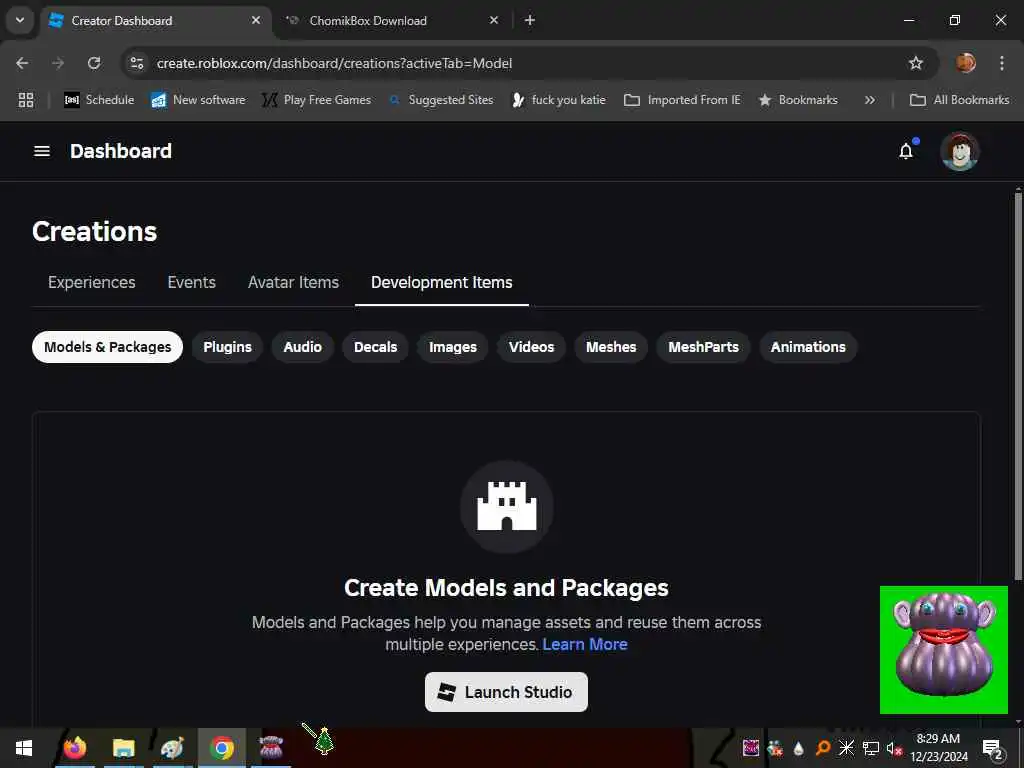The width and height of the screenshot is (1024, 768).
Task: Open the Imported From IE folder
Action: pos(682,100)
